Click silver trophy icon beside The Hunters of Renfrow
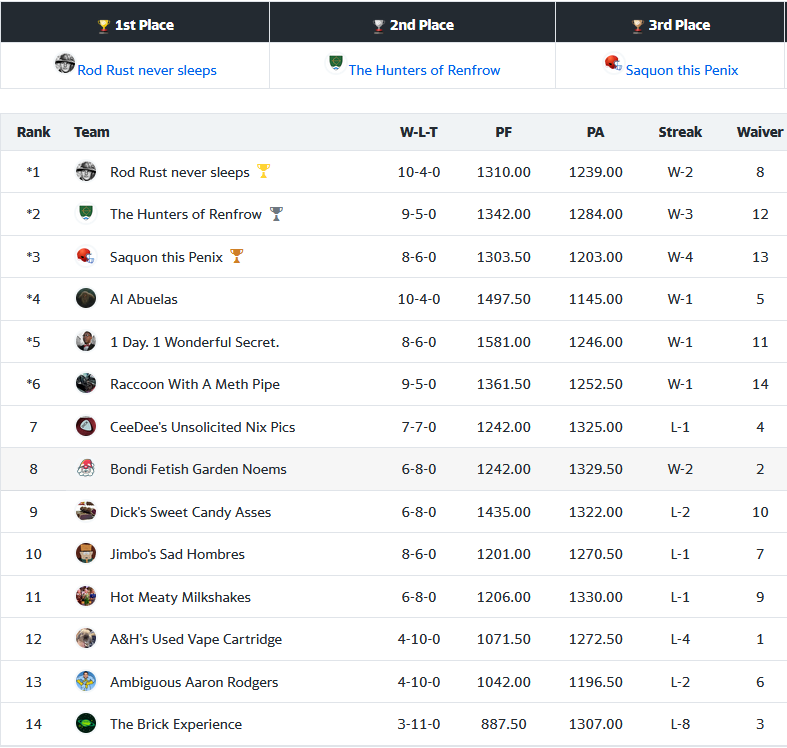The height and width of the screenshot is (748, 787). tap(276, 214)
